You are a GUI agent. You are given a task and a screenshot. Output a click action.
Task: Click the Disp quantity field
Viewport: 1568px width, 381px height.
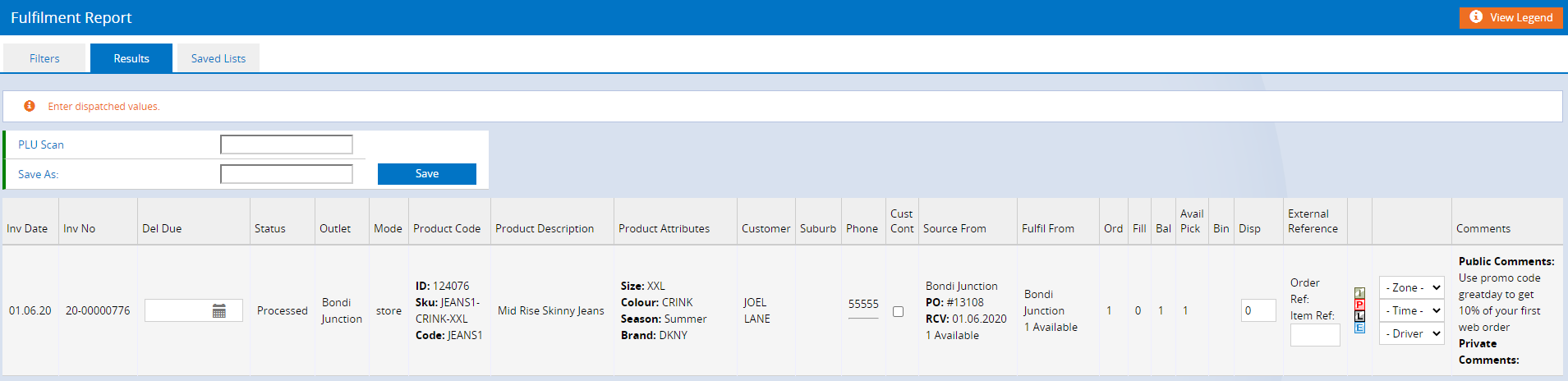pos(1258,310)
